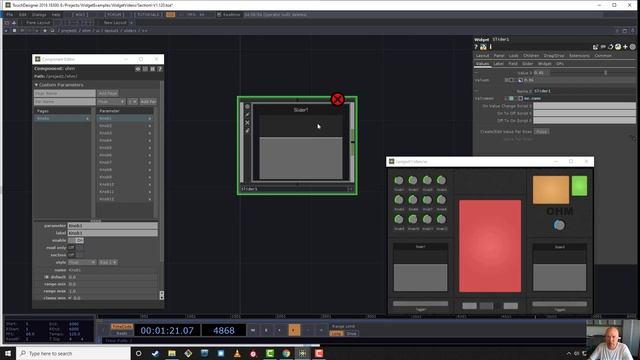Switch to the Slider parameter page
Viewport: 640px width, 360px height.
coord(528,64)
